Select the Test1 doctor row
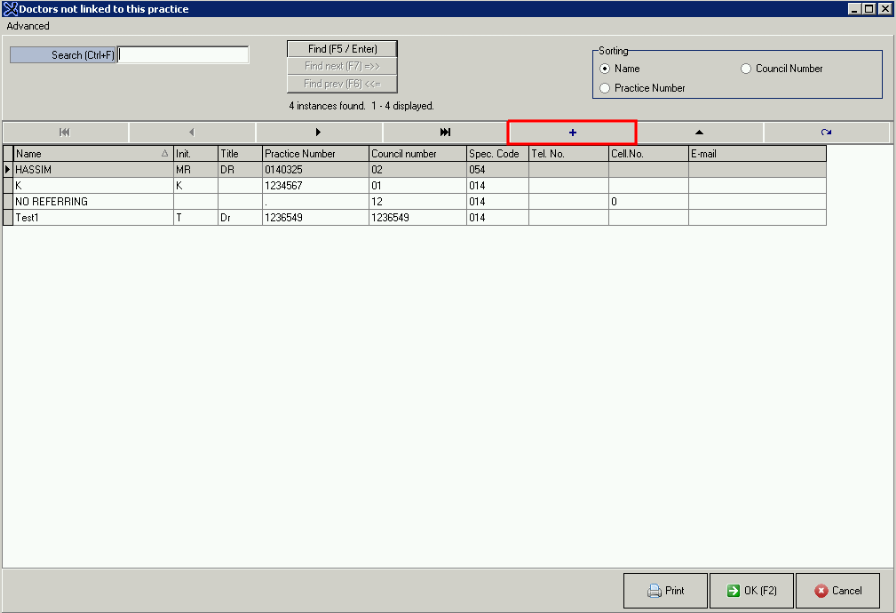 click(90, 217)
